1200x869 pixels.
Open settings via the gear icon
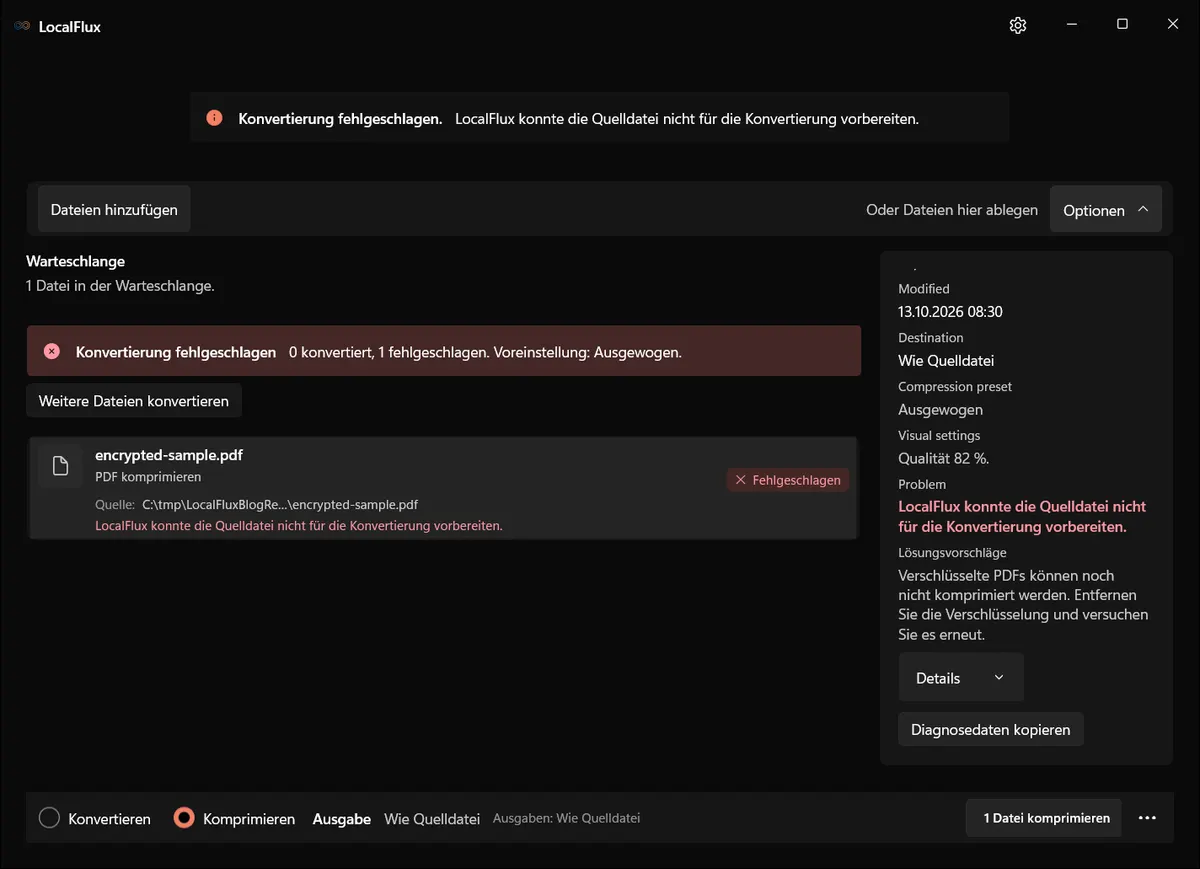[1018, 26]
